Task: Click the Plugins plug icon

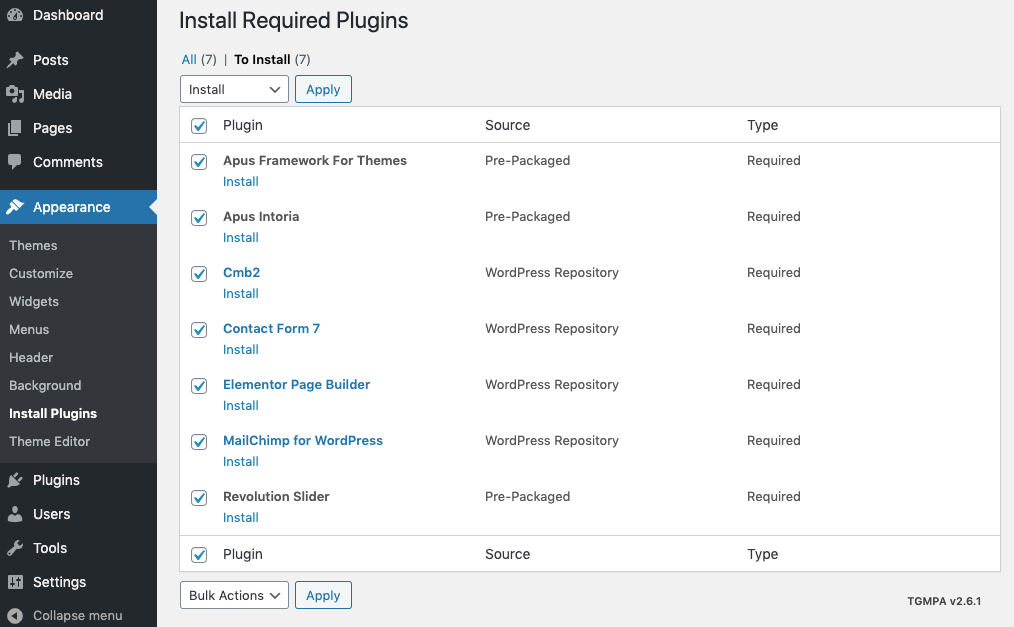Action: [x=15, y=480]
